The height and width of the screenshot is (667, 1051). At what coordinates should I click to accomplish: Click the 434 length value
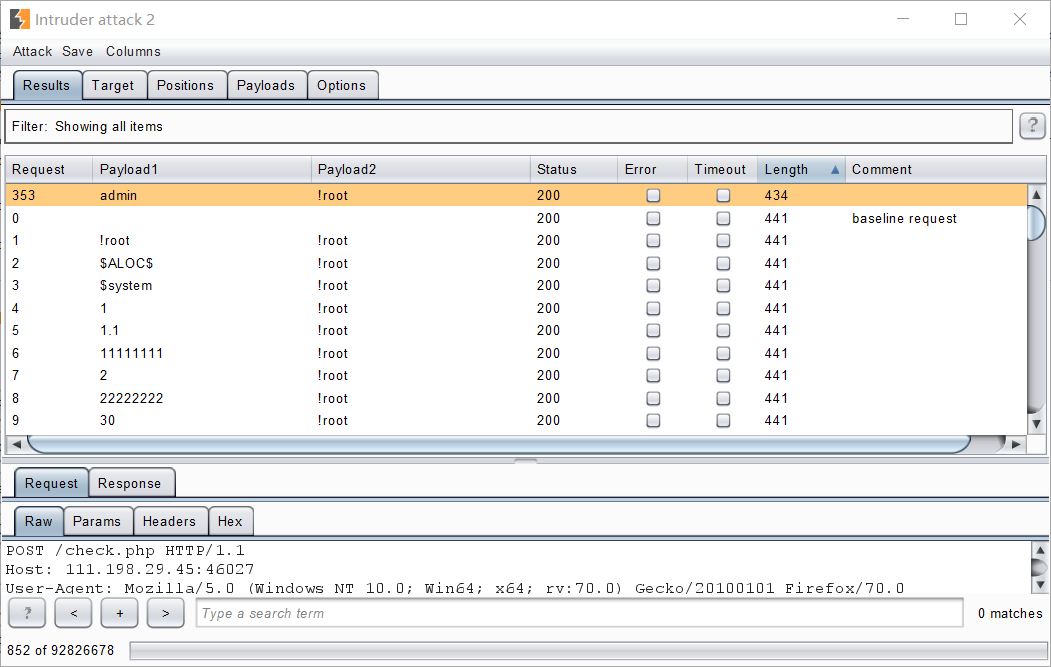click(776, 195)
